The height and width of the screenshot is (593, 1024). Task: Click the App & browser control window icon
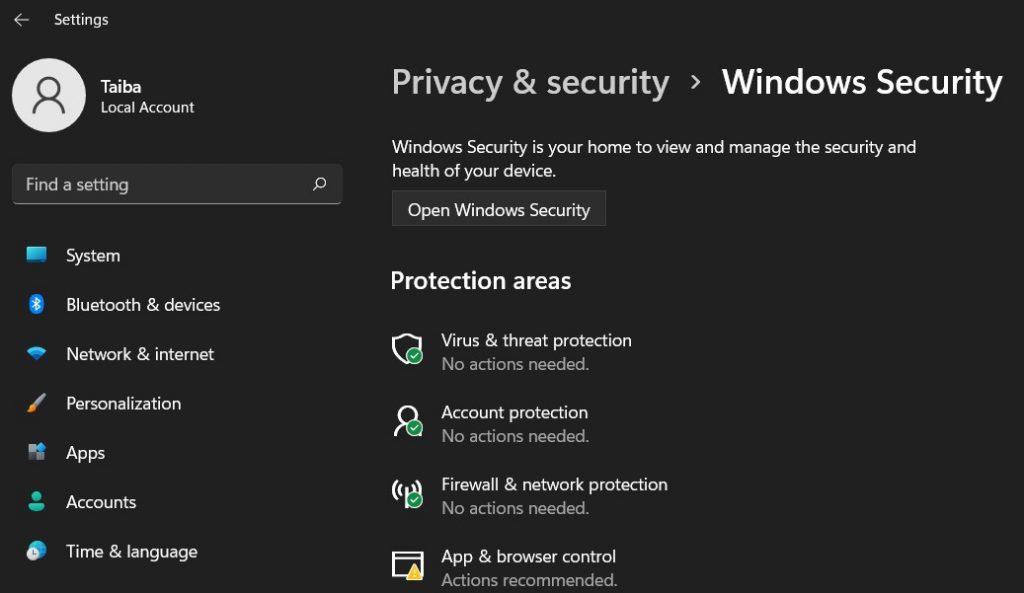(x=406, y=566)
